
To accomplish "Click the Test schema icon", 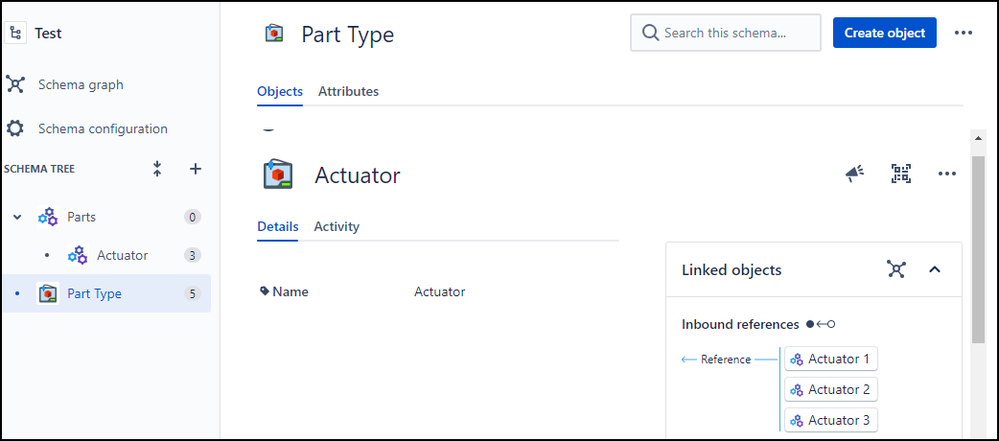I will [x=15, y=33].
